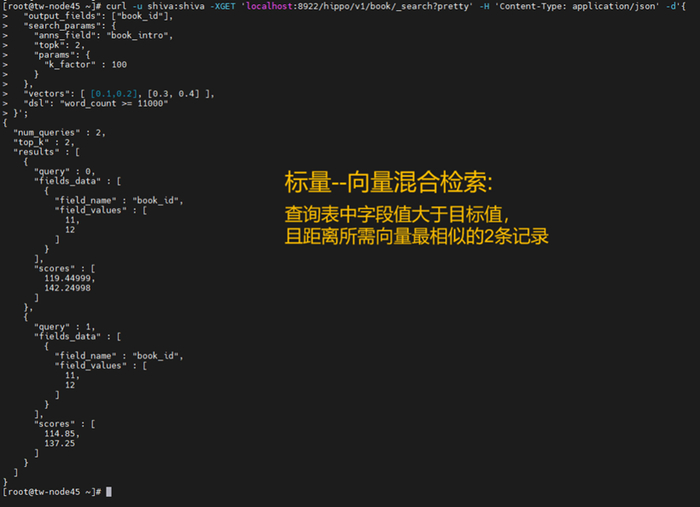Image resolution: width=700 pixels, height=507 pixels.
Task: Click the -H Content-Type header option
Action: coord(569,6)
